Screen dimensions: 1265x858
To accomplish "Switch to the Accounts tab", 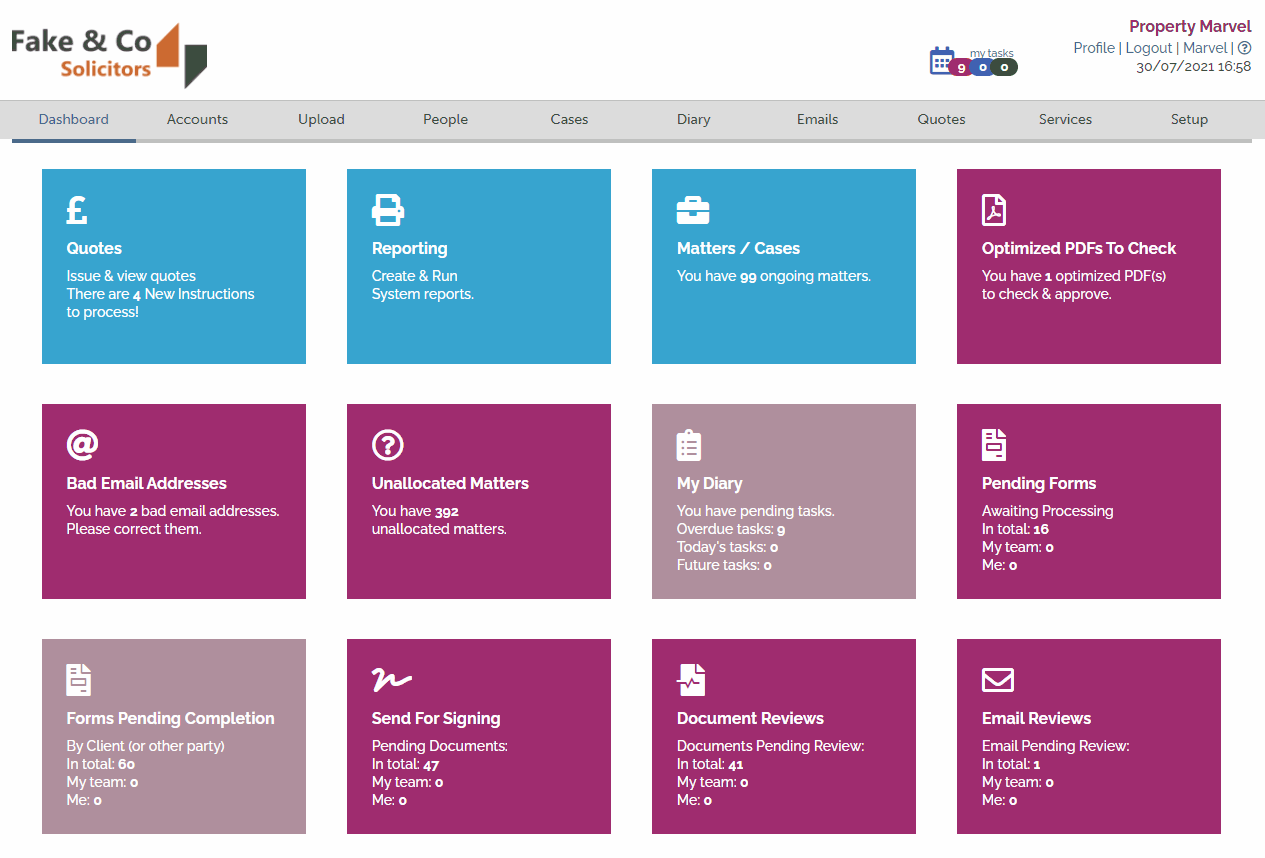I will coord(197,119).
